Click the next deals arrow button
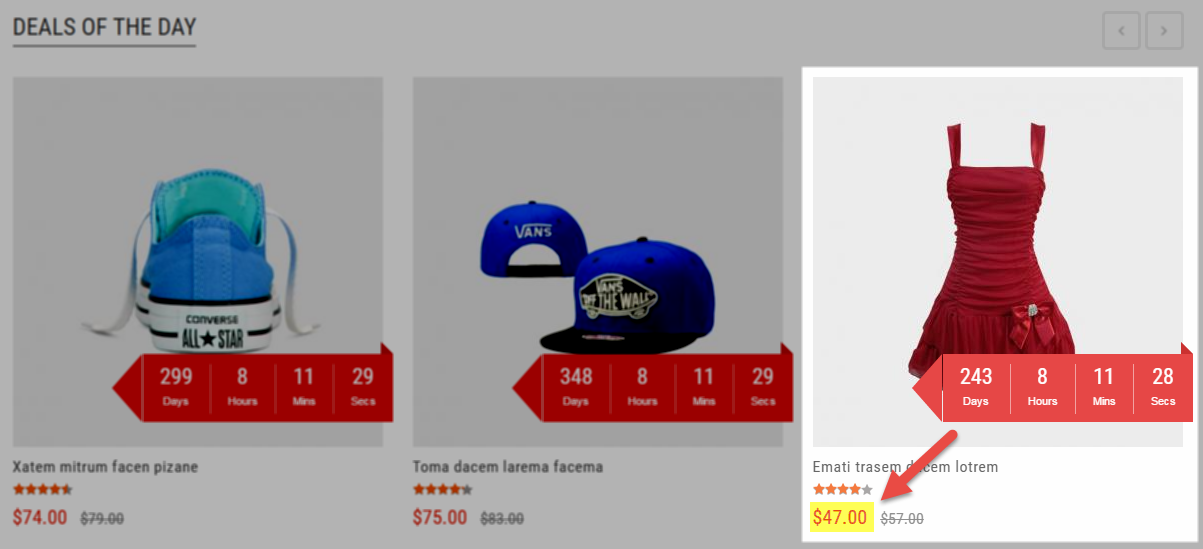Image resolution: width=1203 pixels, height=549 pixels. [x=1164, y=31]
